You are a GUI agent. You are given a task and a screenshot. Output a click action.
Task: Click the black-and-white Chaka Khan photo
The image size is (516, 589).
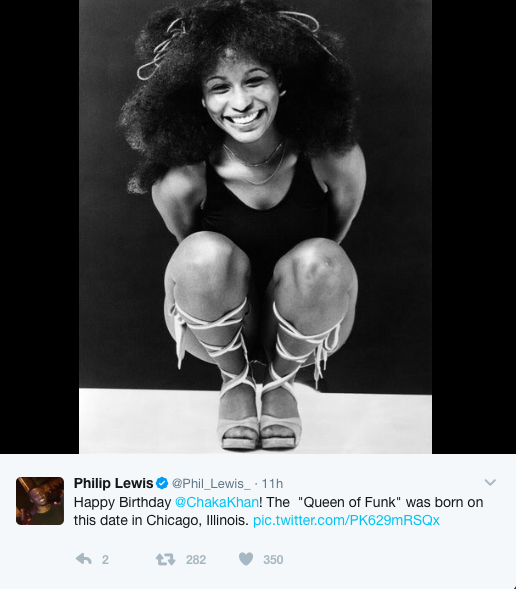point(255,227)
